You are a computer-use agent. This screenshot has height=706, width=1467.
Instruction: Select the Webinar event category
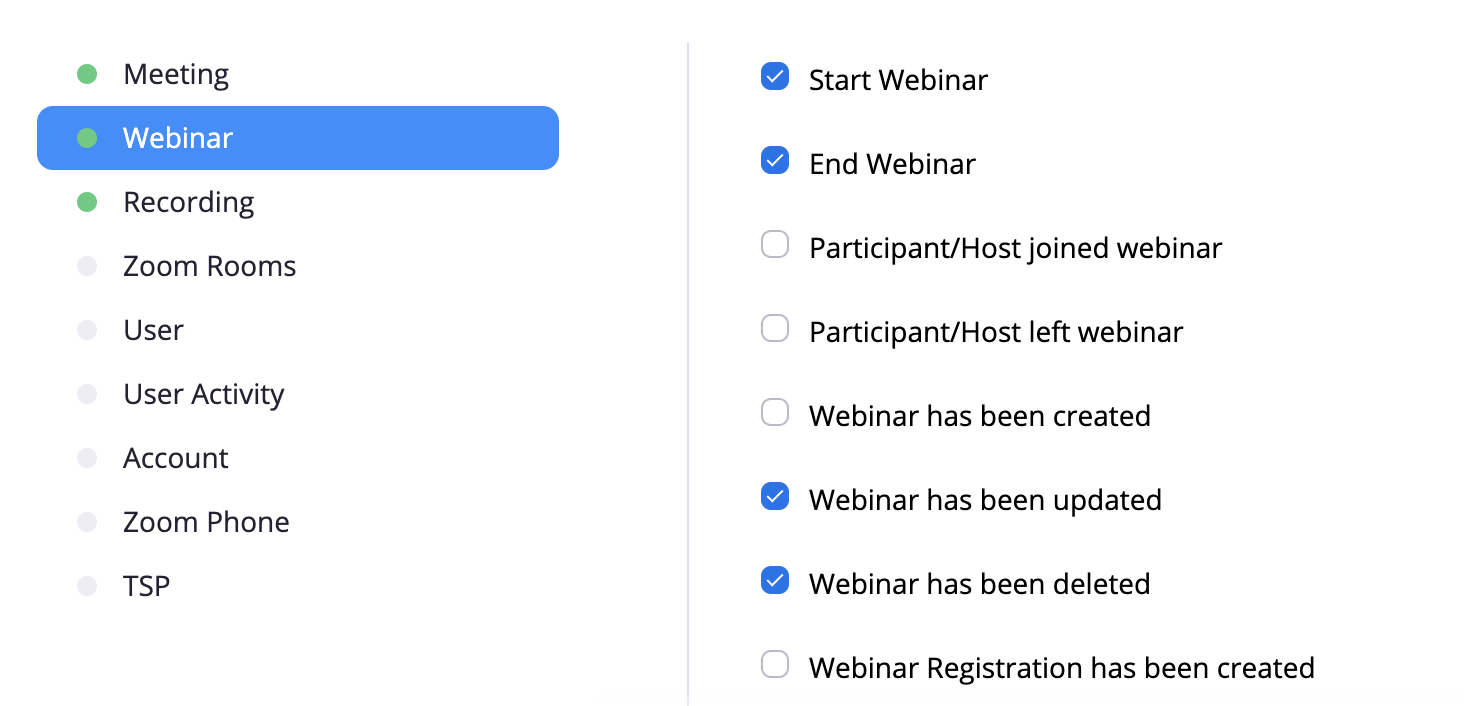tap(297, 138)
